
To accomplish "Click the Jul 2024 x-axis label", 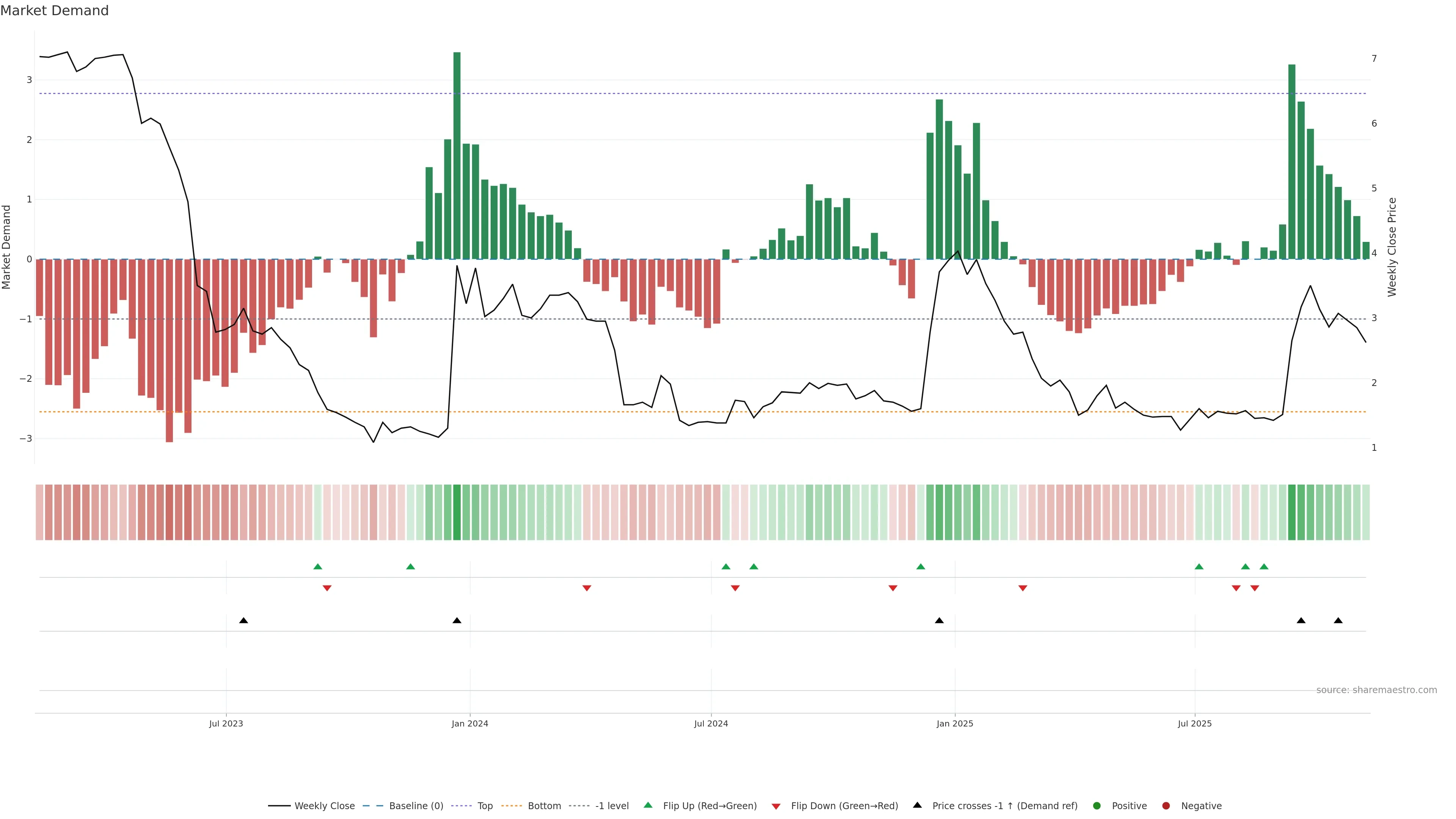I will 711,723.
